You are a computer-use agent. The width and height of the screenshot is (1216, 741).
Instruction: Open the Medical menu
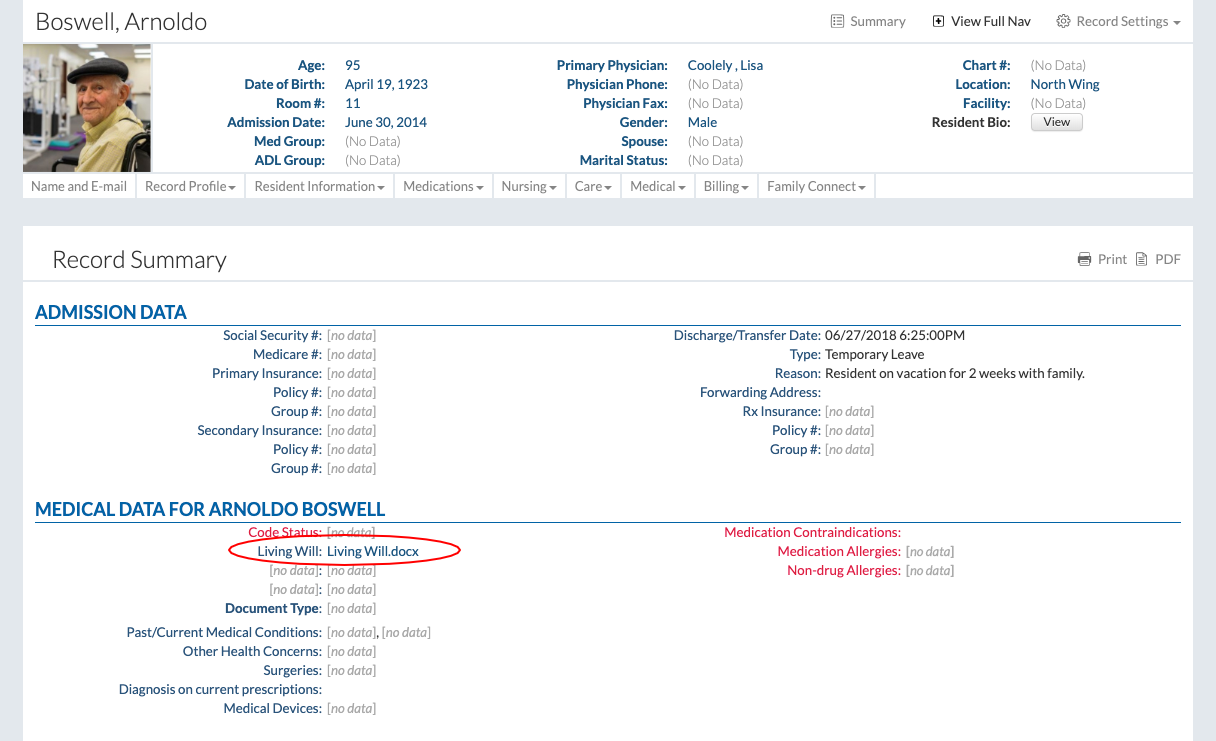[657, 186]
